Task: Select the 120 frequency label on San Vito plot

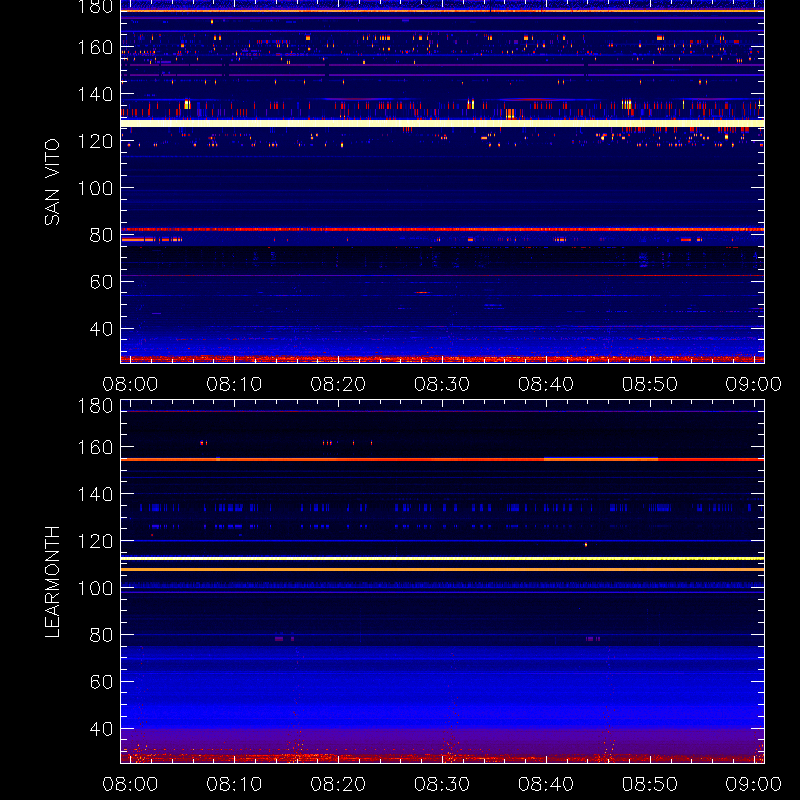Action: (x=95, y=141)
